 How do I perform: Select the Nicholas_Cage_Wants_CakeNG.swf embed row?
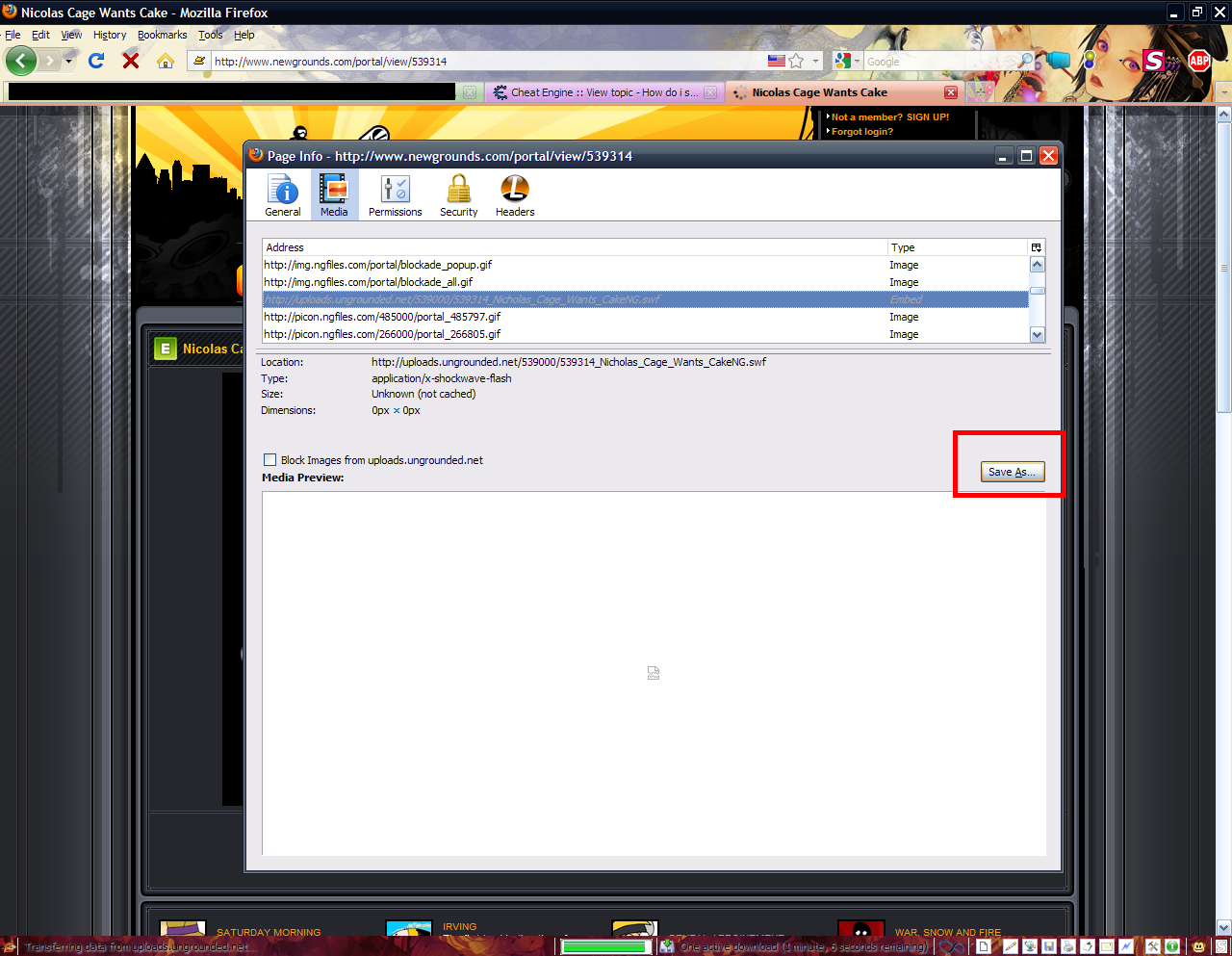(645, 299)
